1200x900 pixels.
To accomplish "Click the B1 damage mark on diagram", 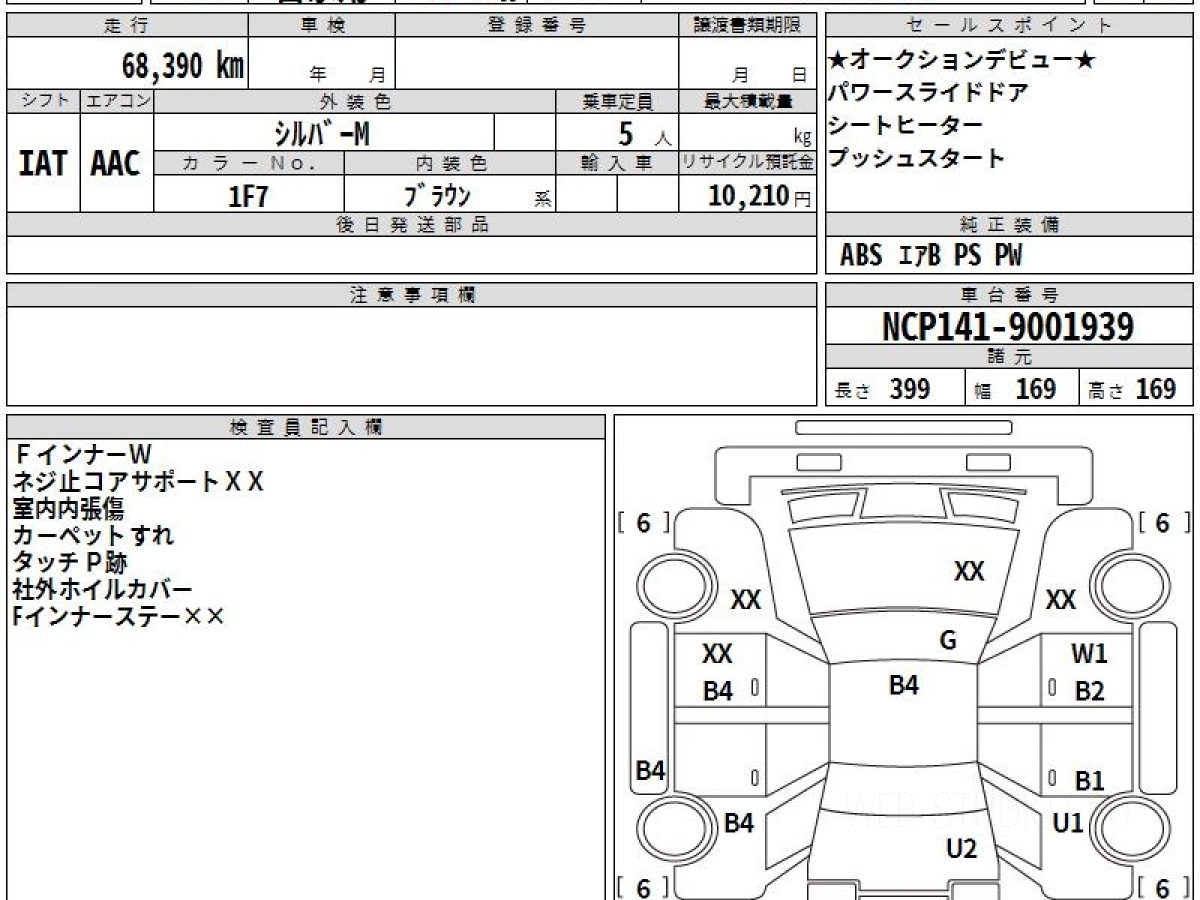I will coord(1089,781).
